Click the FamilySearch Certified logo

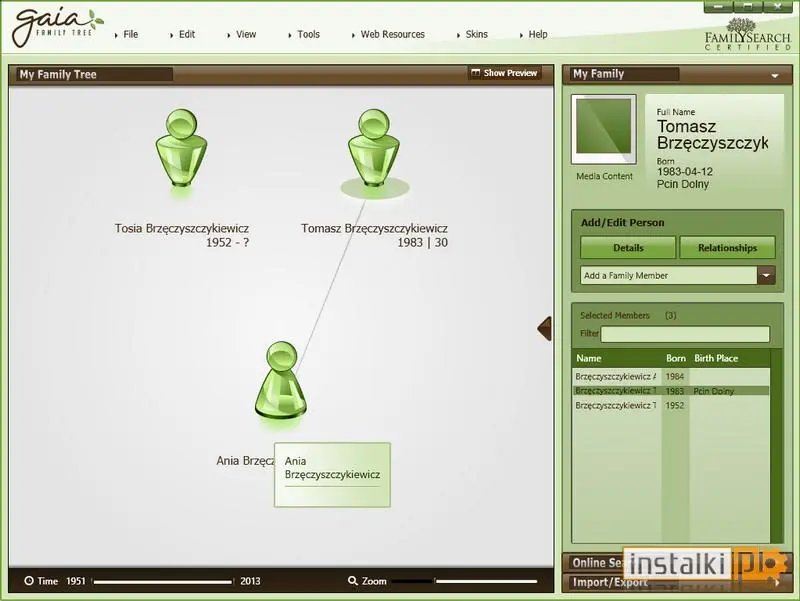point(747,35)
